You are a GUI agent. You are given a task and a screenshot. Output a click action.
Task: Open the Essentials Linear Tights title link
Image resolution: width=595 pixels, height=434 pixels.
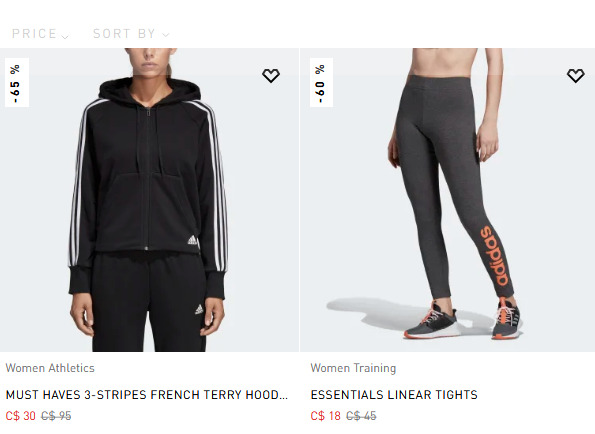coord(394,395)
